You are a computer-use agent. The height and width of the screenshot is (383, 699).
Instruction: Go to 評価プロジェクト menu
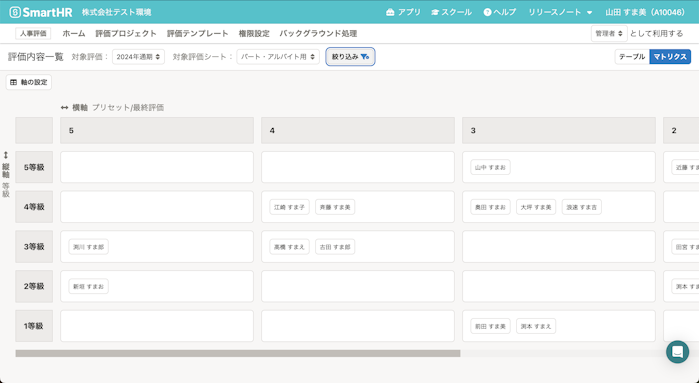point(126,33)
